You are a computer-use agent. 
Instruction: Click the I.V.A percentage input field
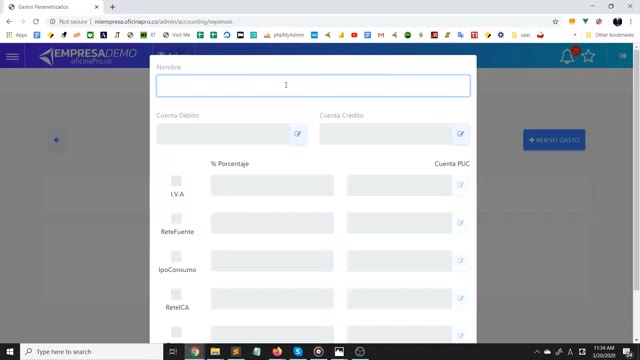[272, 185]
